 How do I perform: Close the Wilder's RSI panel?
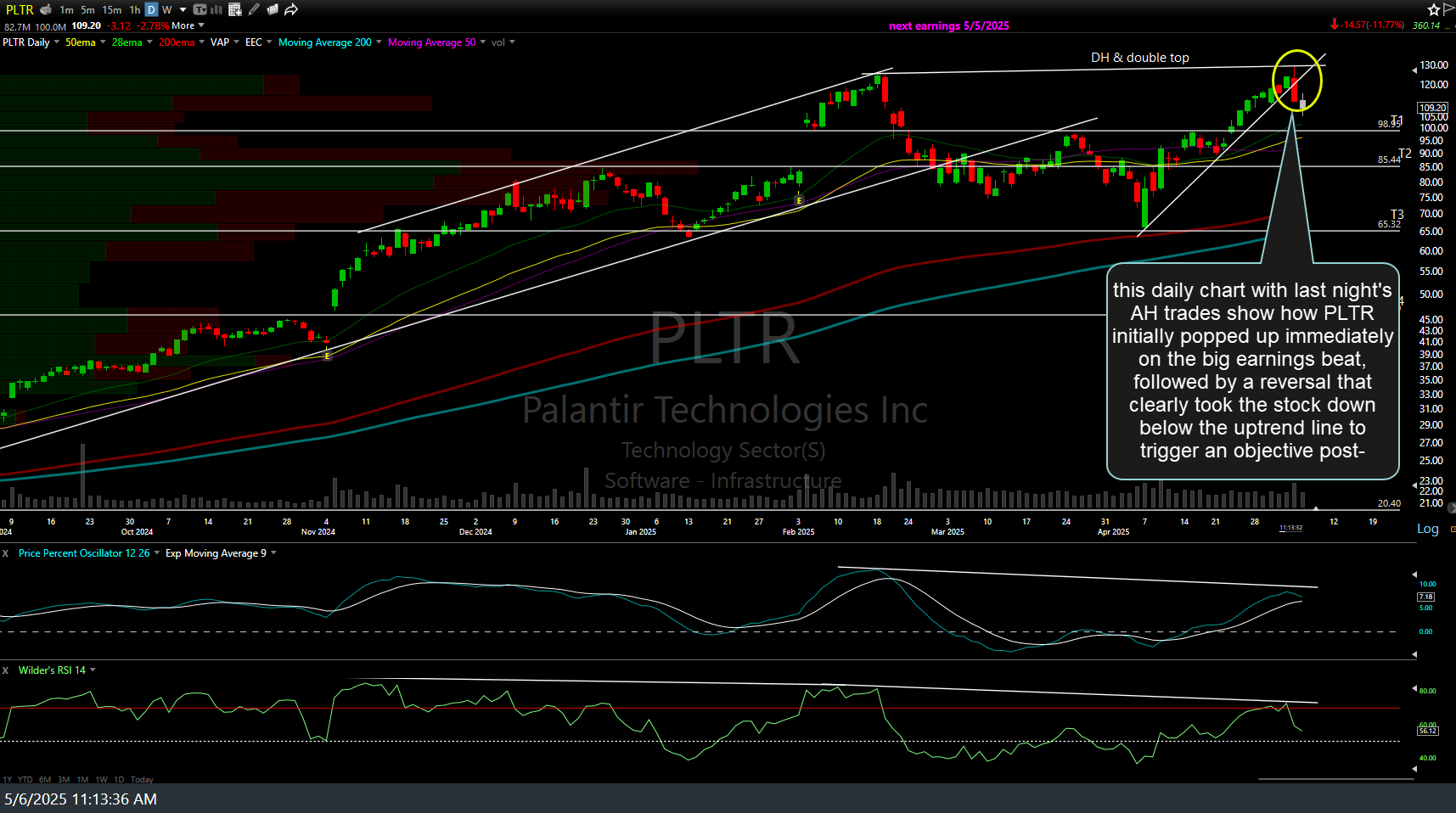coord(5,670)
